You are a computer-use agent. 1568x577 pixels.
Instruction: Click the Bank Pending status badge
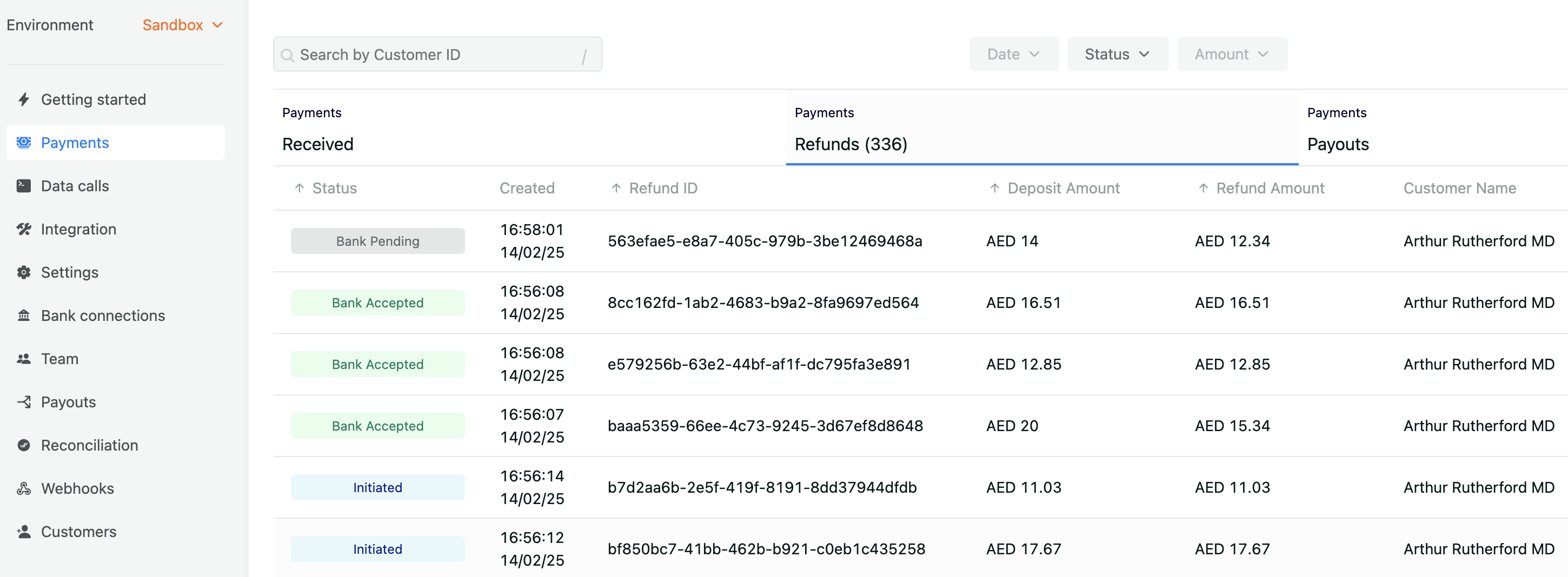[377, 241]
